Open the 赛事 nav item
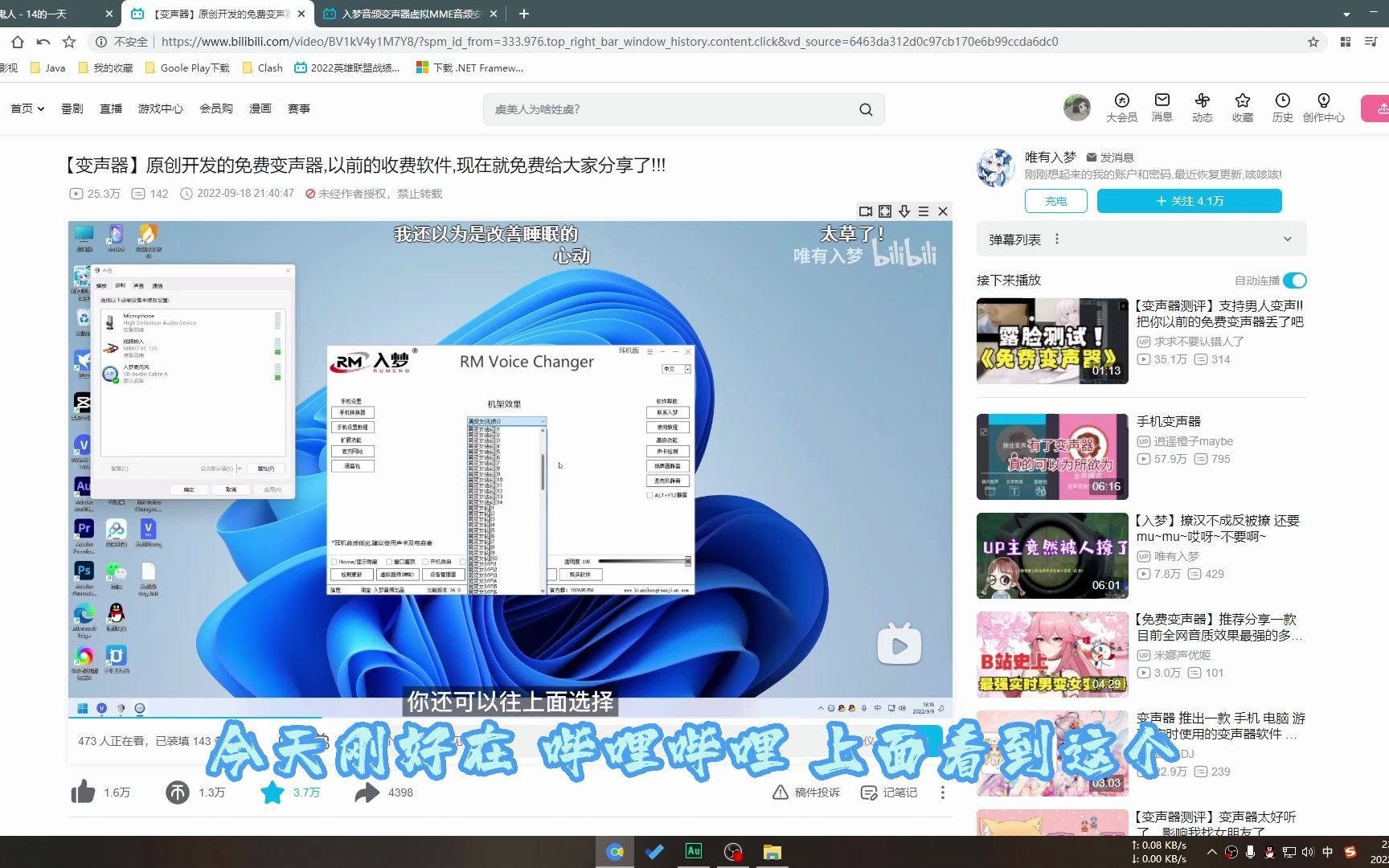The width and height of the screenshot is (1389, 868). click(299, 108)
